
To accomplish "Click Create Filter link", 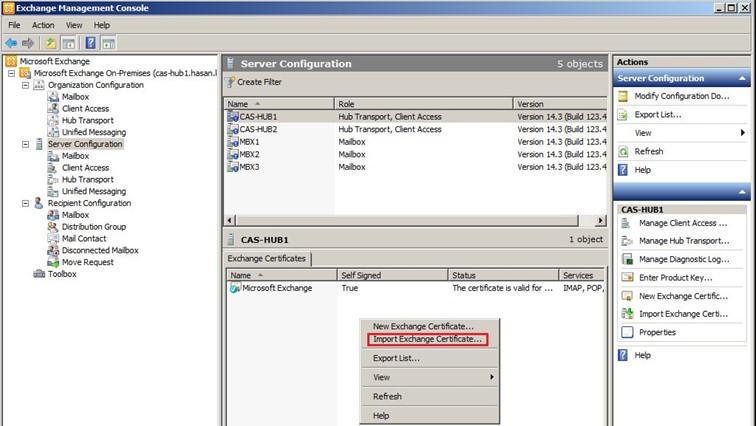I will click(259, 82).
